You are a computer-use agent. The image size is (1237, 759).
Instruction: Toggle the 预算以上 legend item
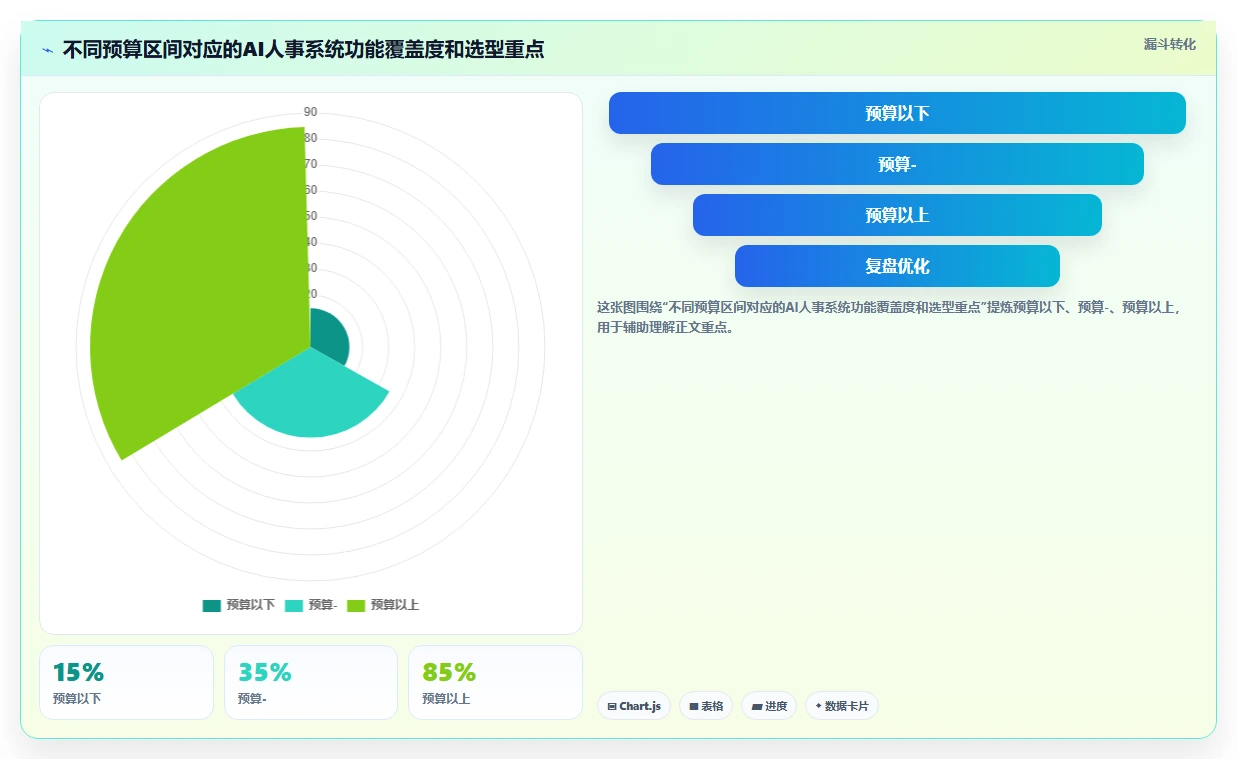pos(383,605)
